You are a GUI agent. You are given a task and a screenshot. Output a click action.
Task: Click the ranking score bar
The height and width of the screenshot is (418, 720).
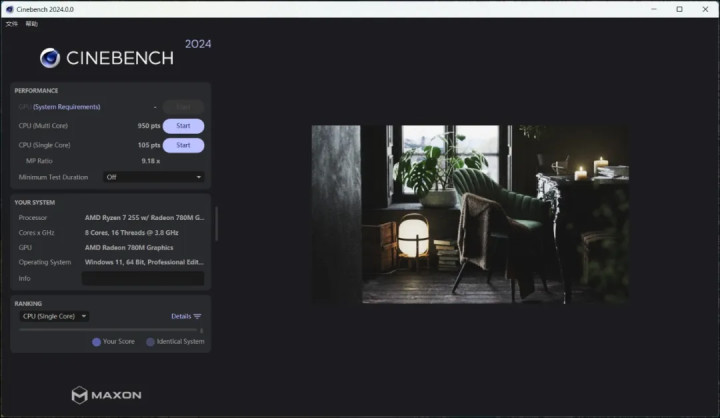click(x=108, y=330)
